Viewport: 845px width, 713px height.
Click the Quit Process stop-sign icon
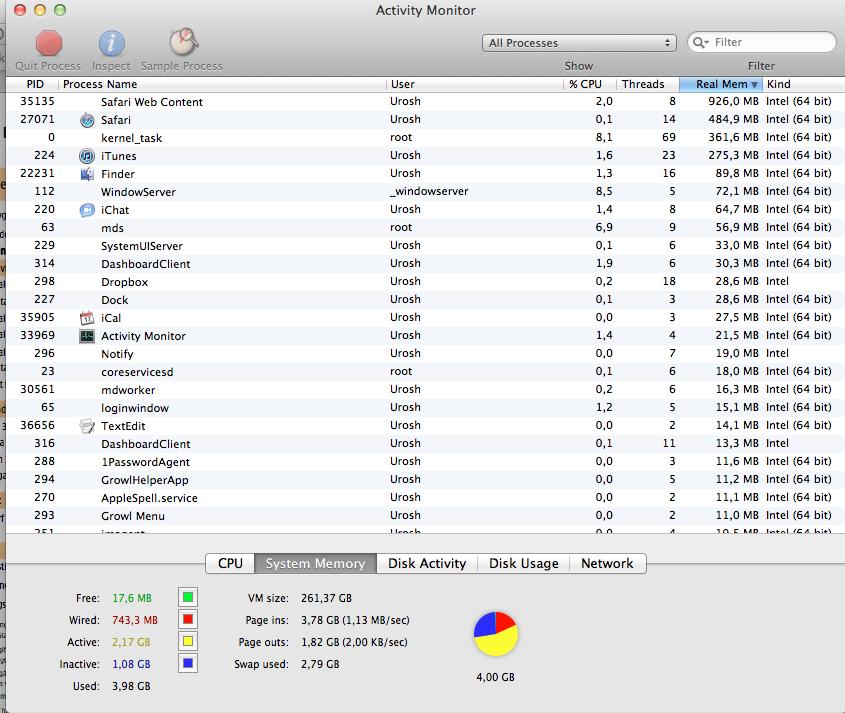pyautogui.click(x=49, y=43)
